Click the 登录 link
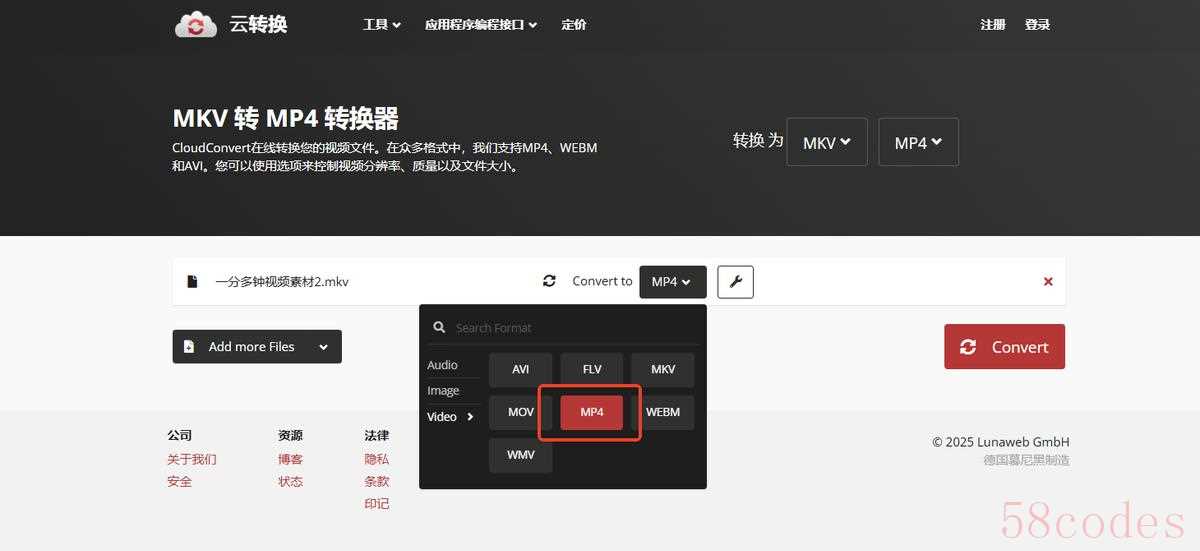Viewport: 1200px width, 551px height. (1037, 25)
